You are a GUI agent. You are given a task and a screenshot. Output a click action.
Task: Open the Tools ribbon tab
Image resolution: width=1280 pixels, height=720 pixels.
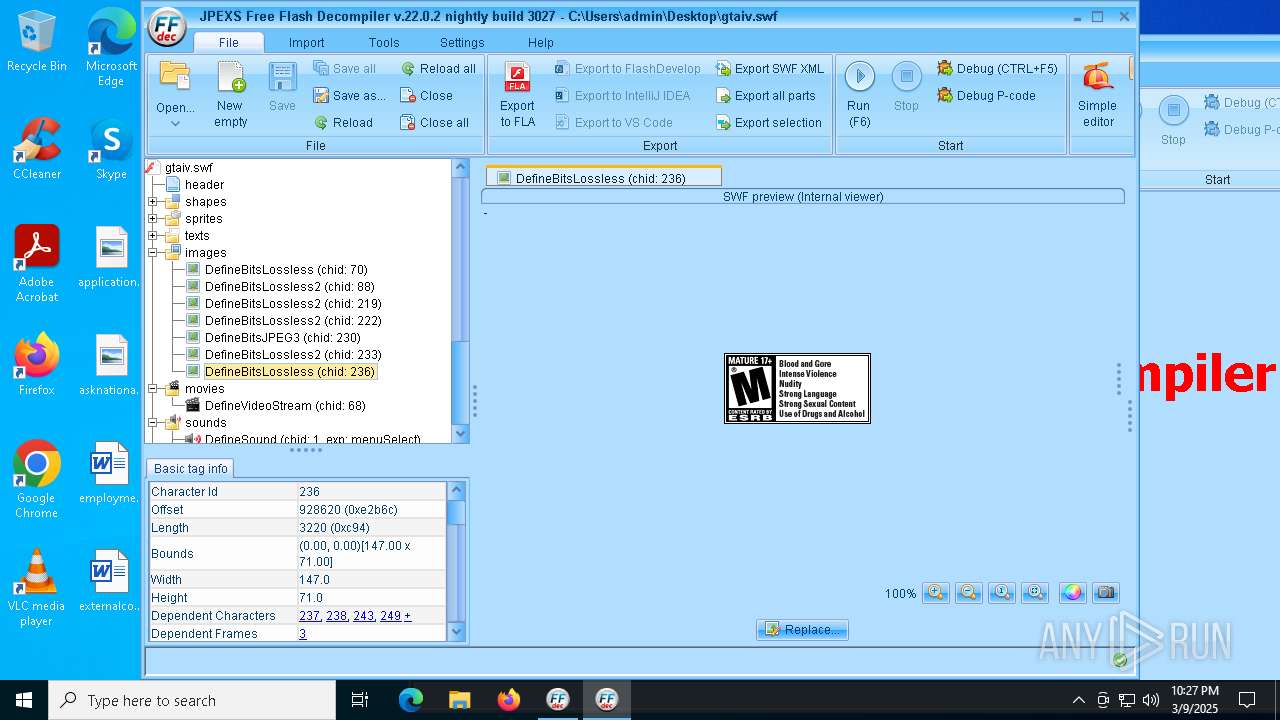[x=384, y=43]
